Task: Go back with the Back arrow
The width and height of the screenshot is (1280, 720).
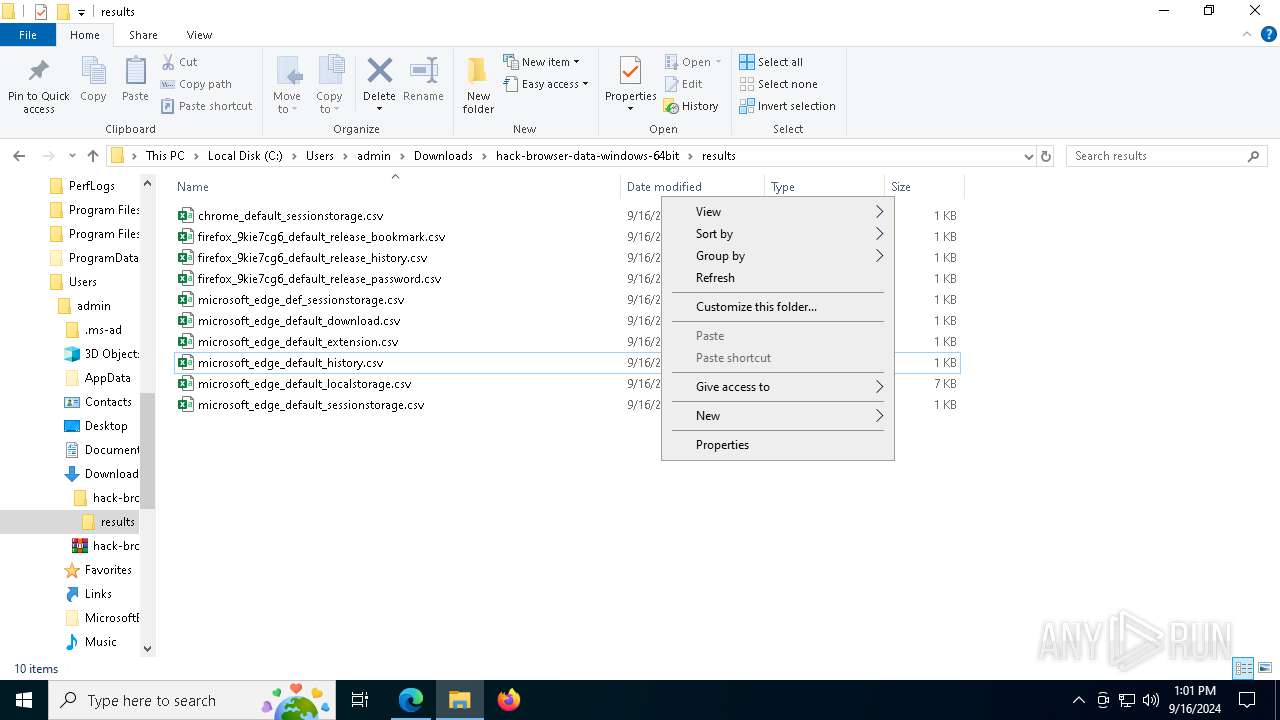Action: [19, 156]
